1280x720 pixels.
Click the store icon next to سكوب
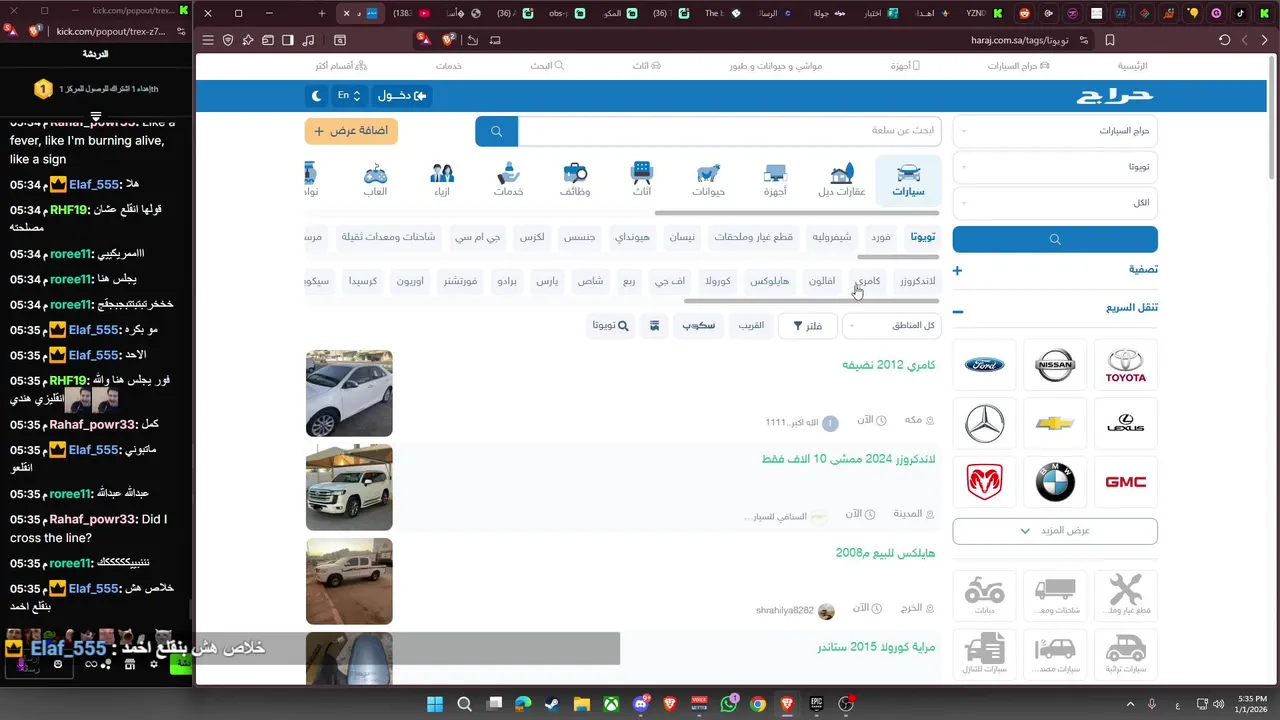[654, 325]
